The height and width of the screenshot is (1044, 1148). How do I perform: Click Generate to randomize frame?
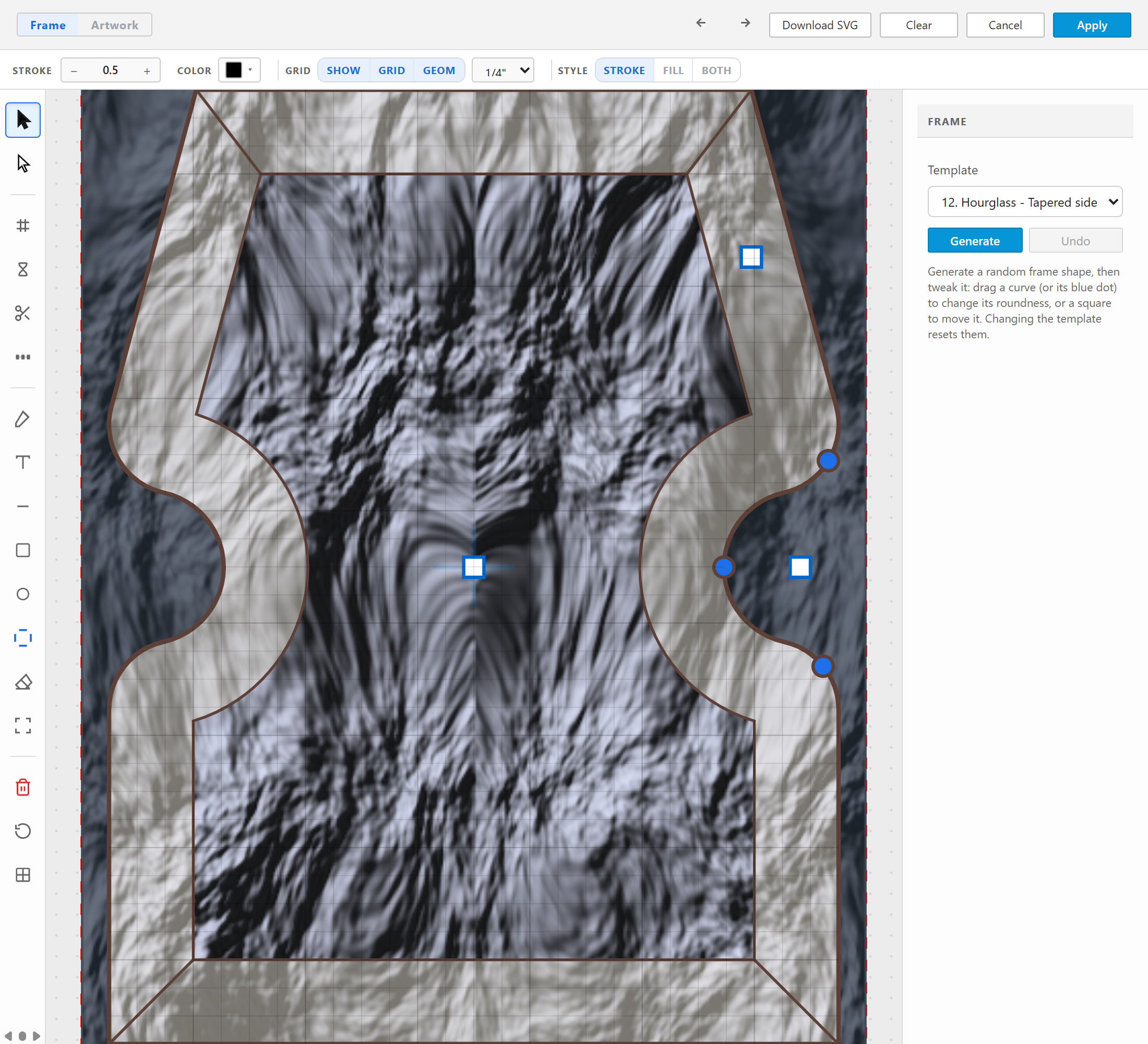[975, 240]
